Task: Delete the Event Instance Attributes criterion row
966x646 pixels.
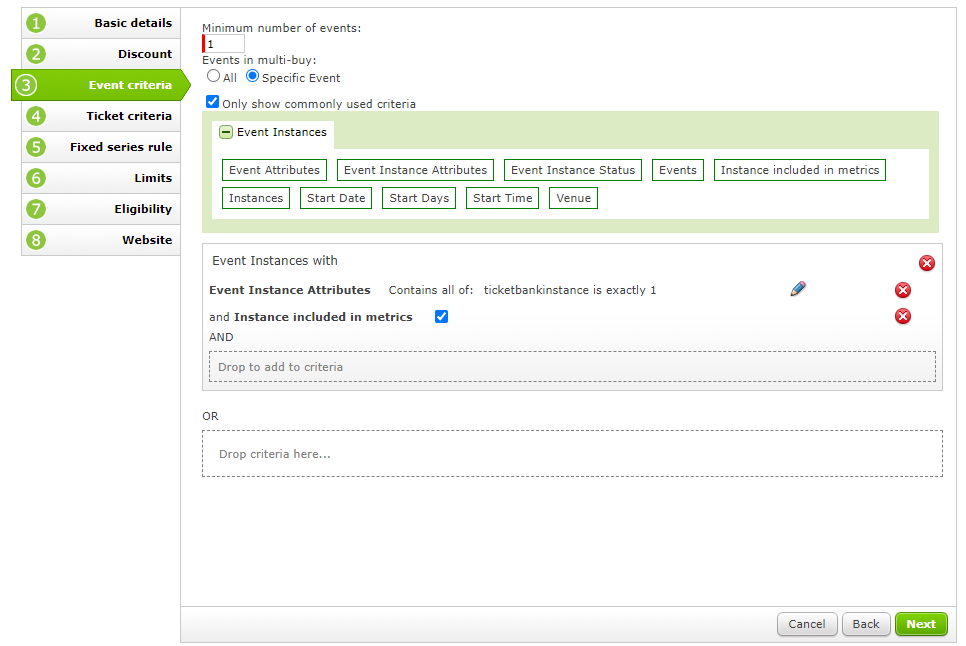Action: tap(903, 290)
